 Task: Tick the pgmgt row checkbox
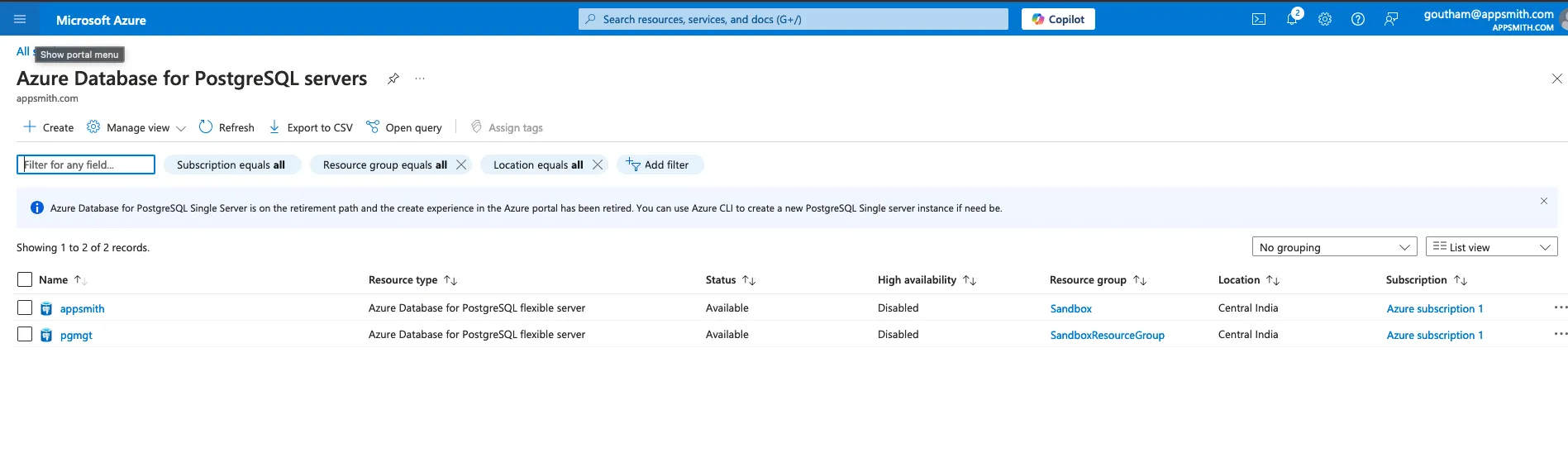point(25,334)
